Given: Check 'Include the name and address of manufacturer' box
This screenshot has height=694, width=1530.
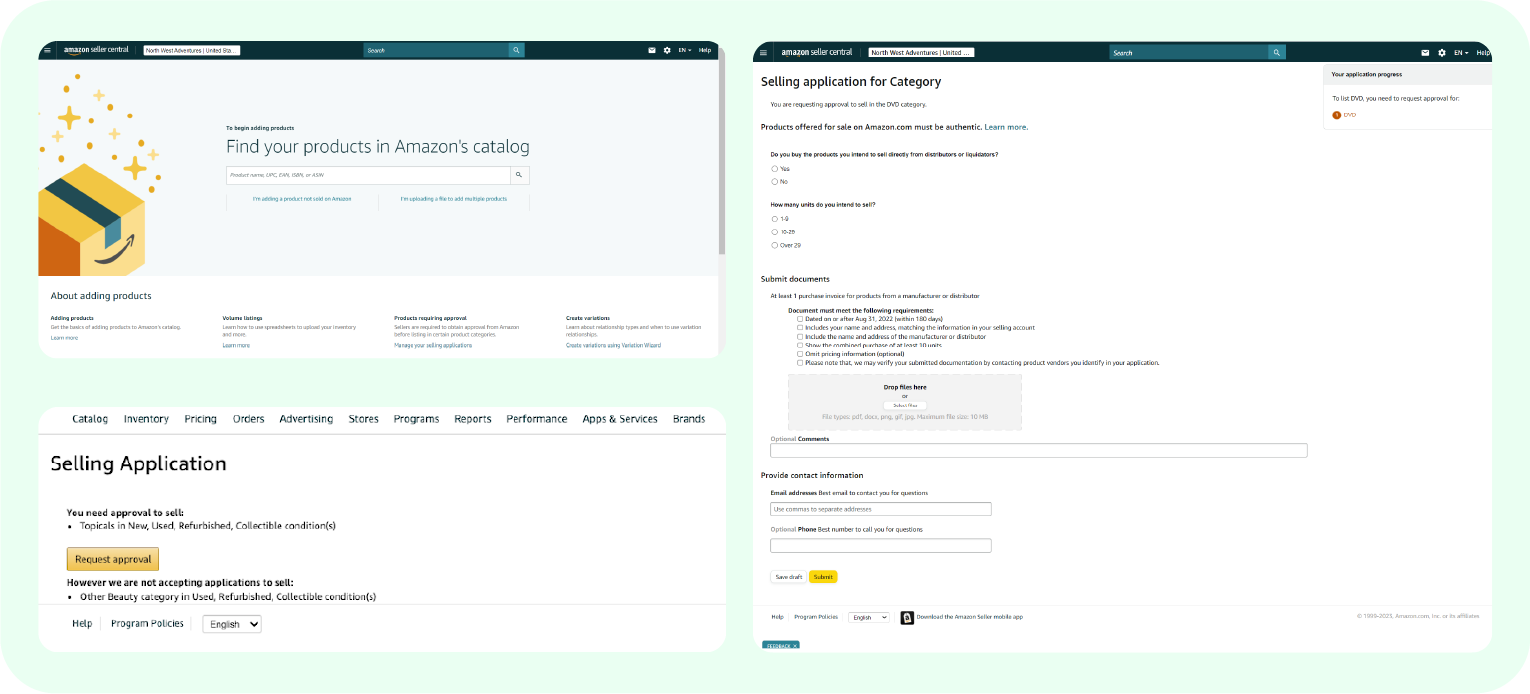Looking at the screenshot, I should click(800, 336).
